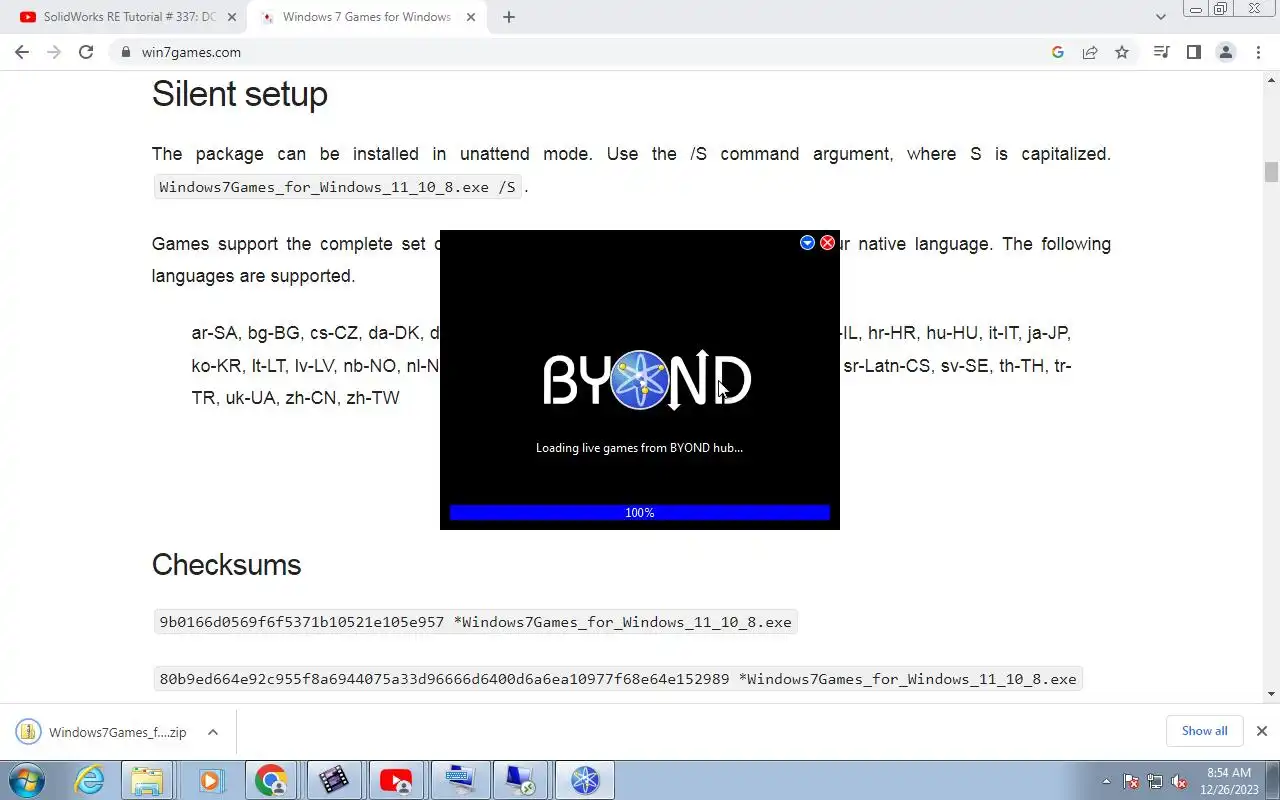Click Show all downloads

(1204, 731)
